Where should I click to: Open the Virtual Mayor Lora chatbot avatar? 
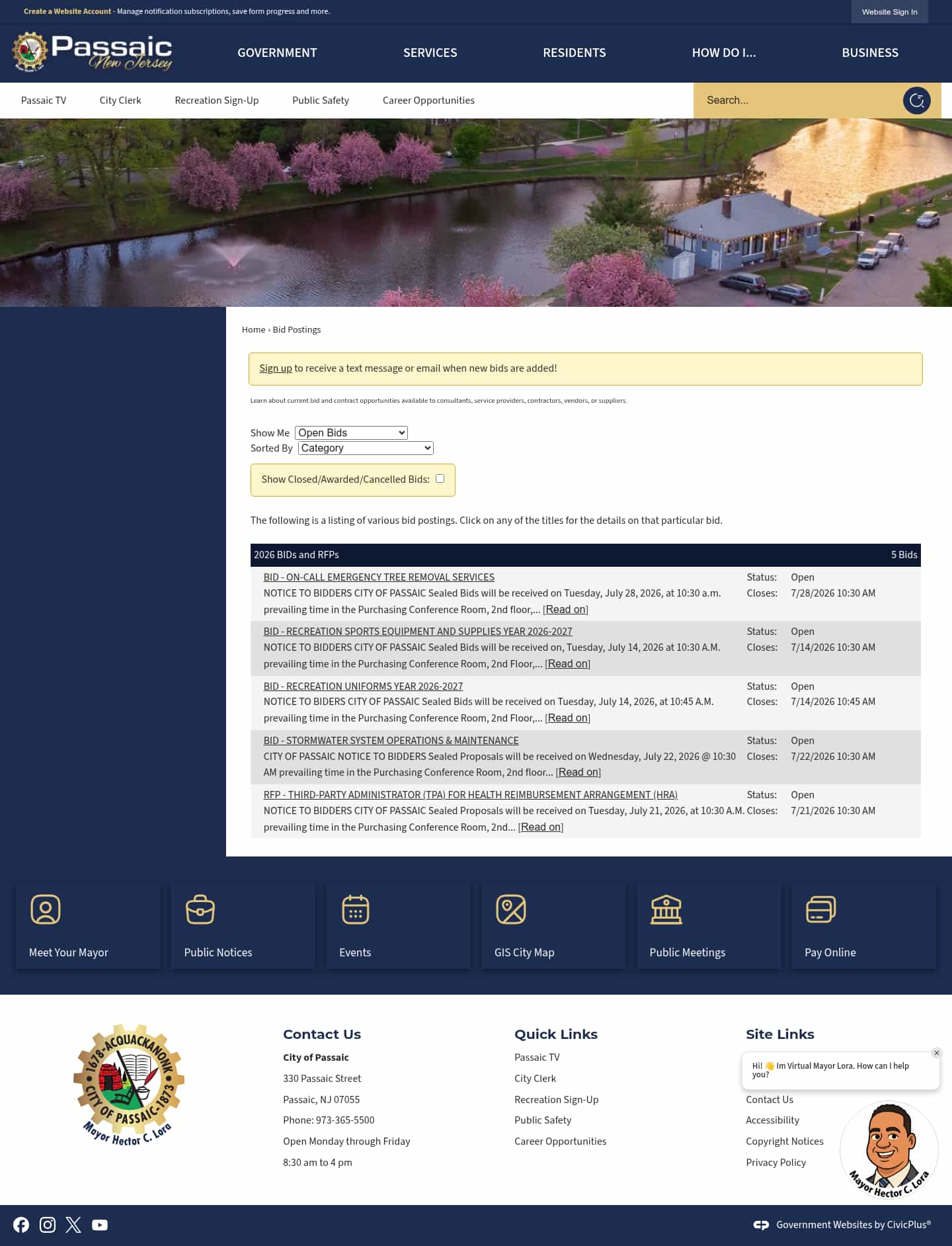pyautogui.click(x=889, y=1149)
